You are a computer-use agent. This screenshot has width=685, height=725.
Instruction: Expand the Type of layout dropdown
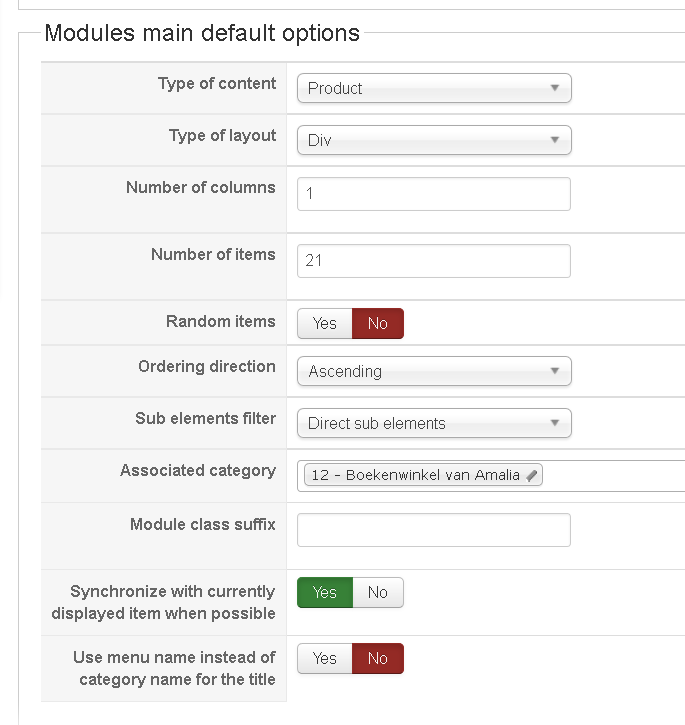pyautogui.click(x=434, y=140)
